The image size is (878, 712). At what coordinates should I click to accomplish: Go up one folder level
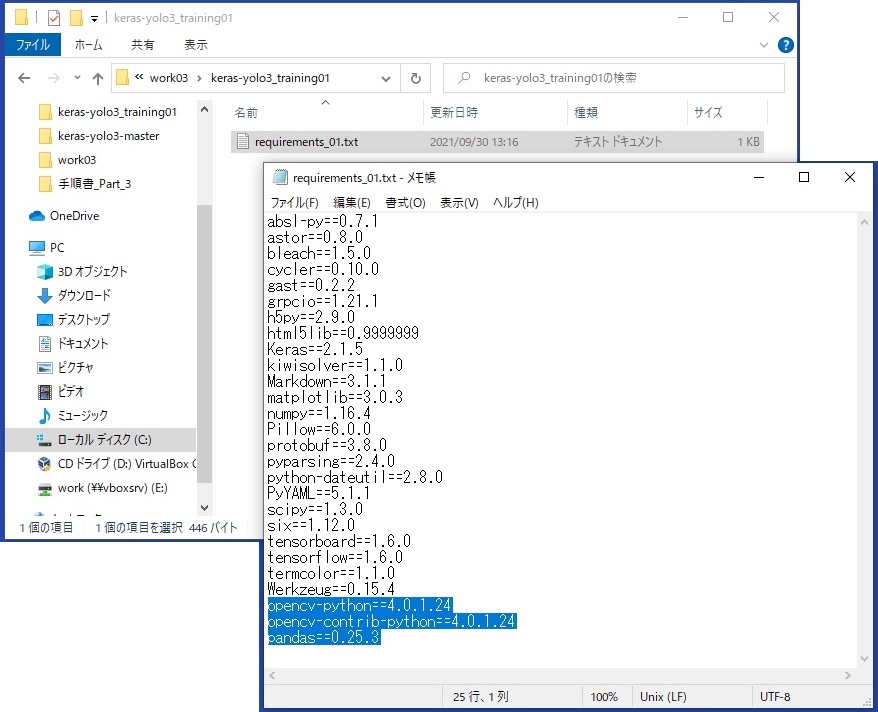[98, 78]
